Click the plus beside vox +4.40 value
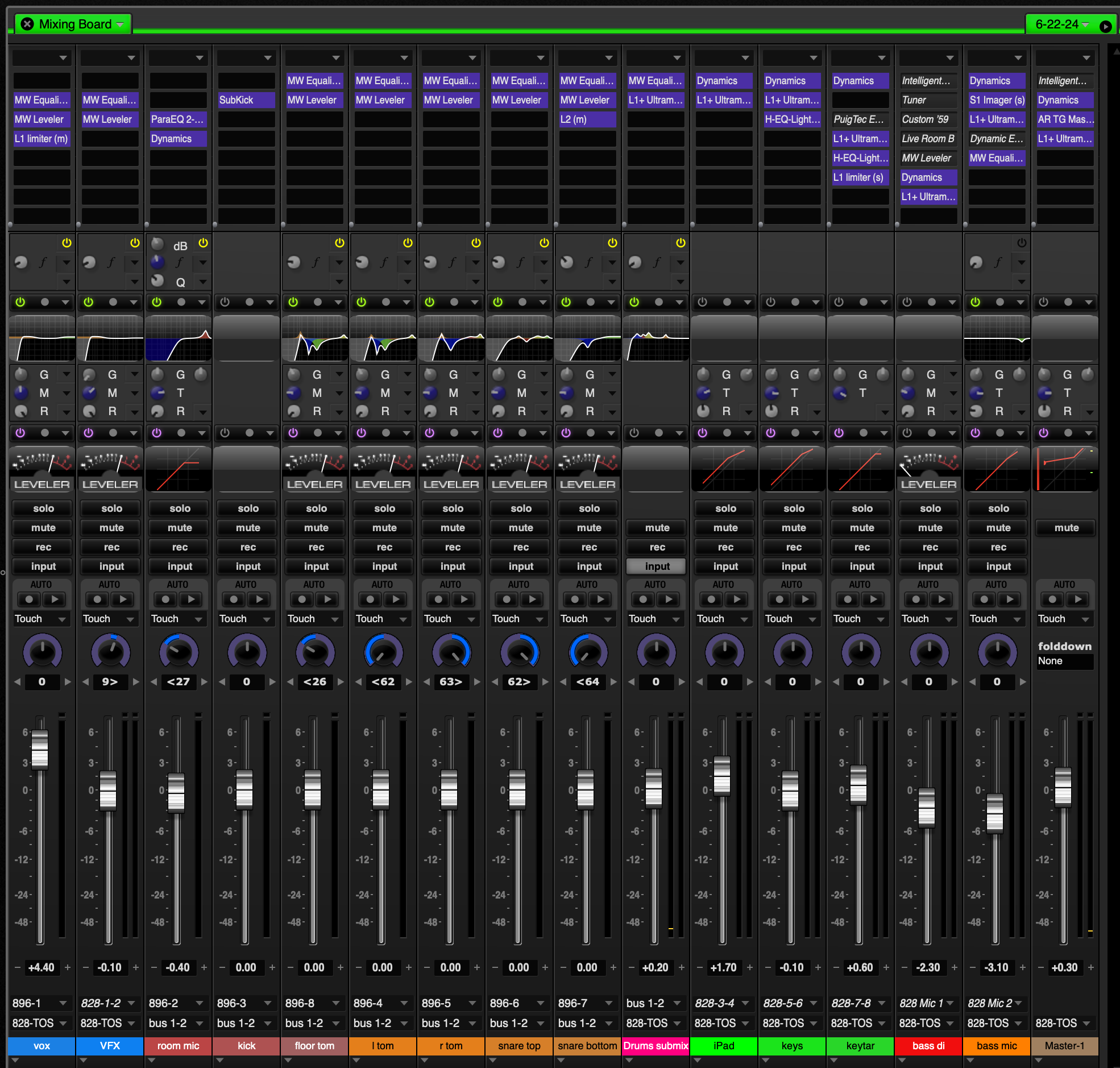Viewport: 1120px width, 1068px height. click(x=68, y=967)
